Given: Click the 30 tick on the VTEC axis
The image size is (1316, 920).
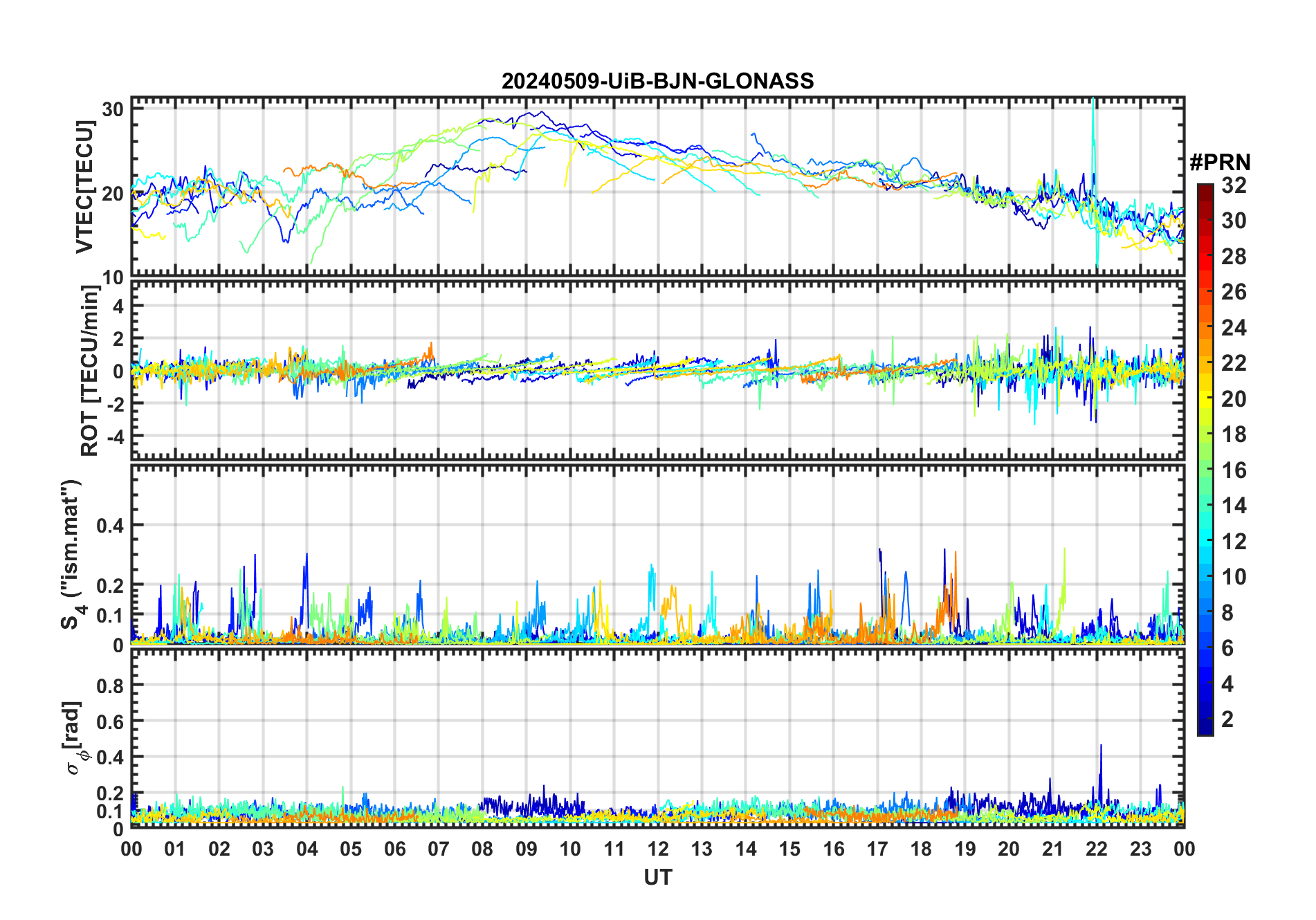Looking at the screenshot, I should 113,109.
